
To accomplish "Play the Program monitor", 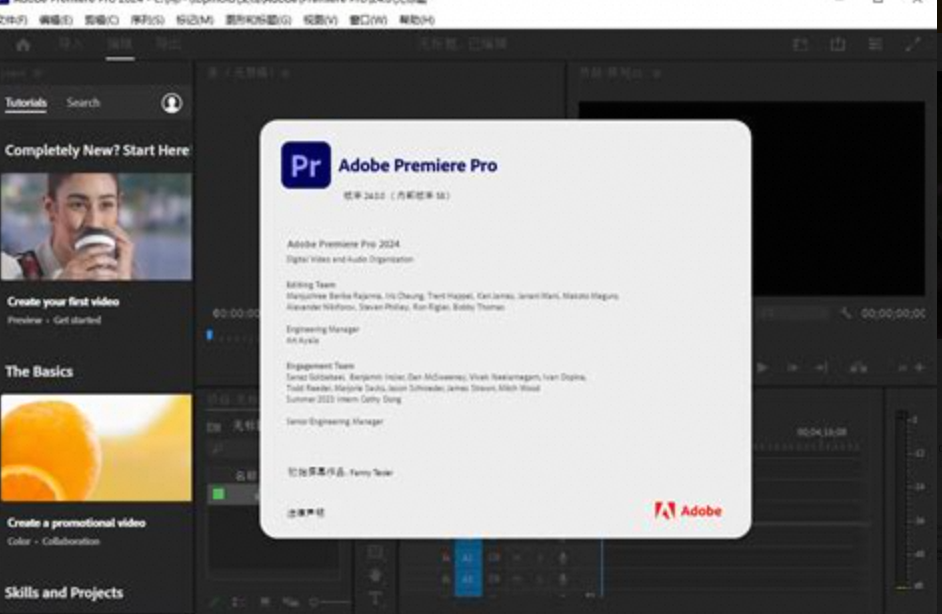I will (x=762, y=367).
